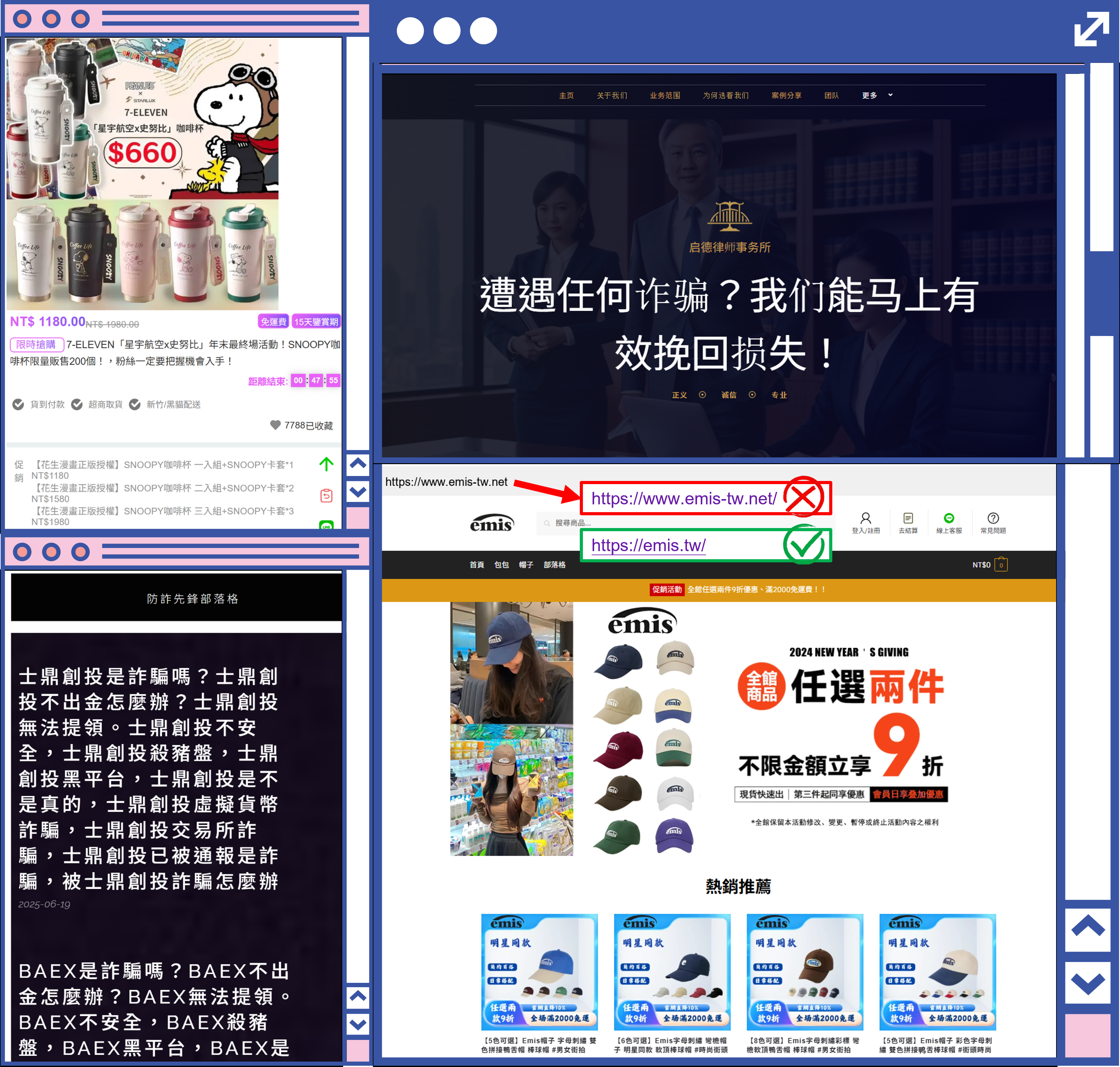Click pink scrollbar thumb in blog window

(x=358, y=1050)
